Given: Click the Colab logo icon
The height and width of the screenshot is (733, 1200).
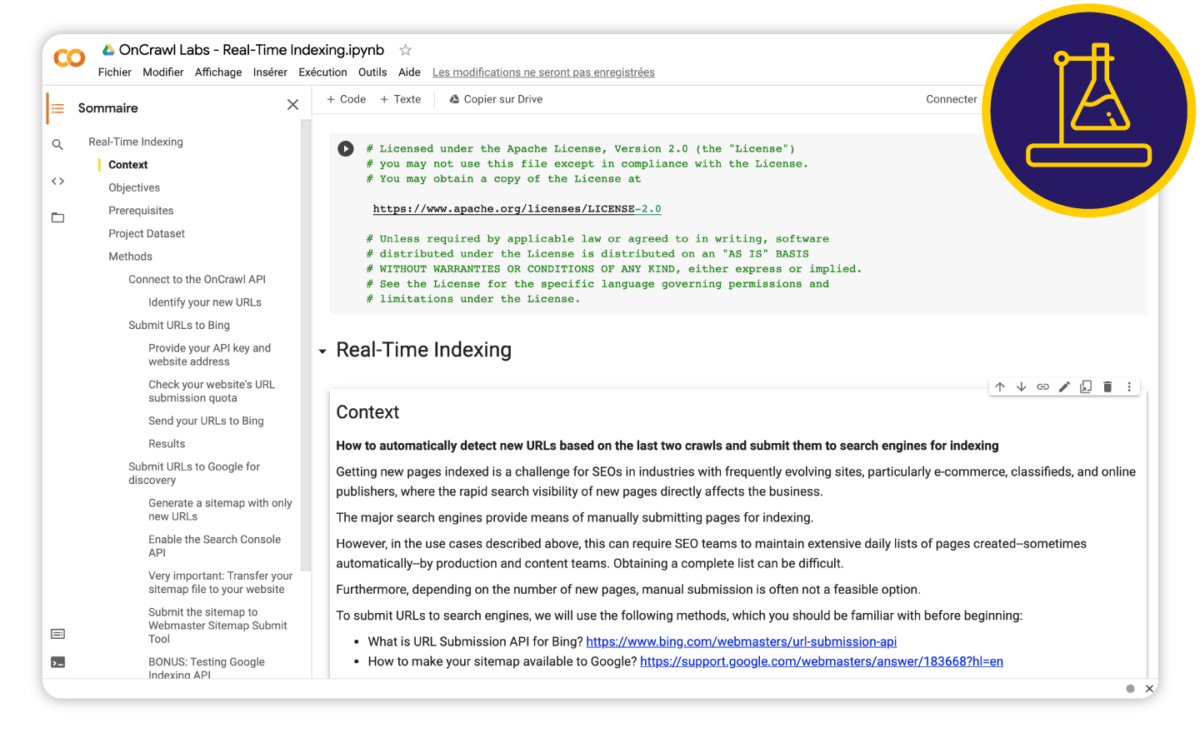Looking at the screenshot, I should [x=69, y=58].
